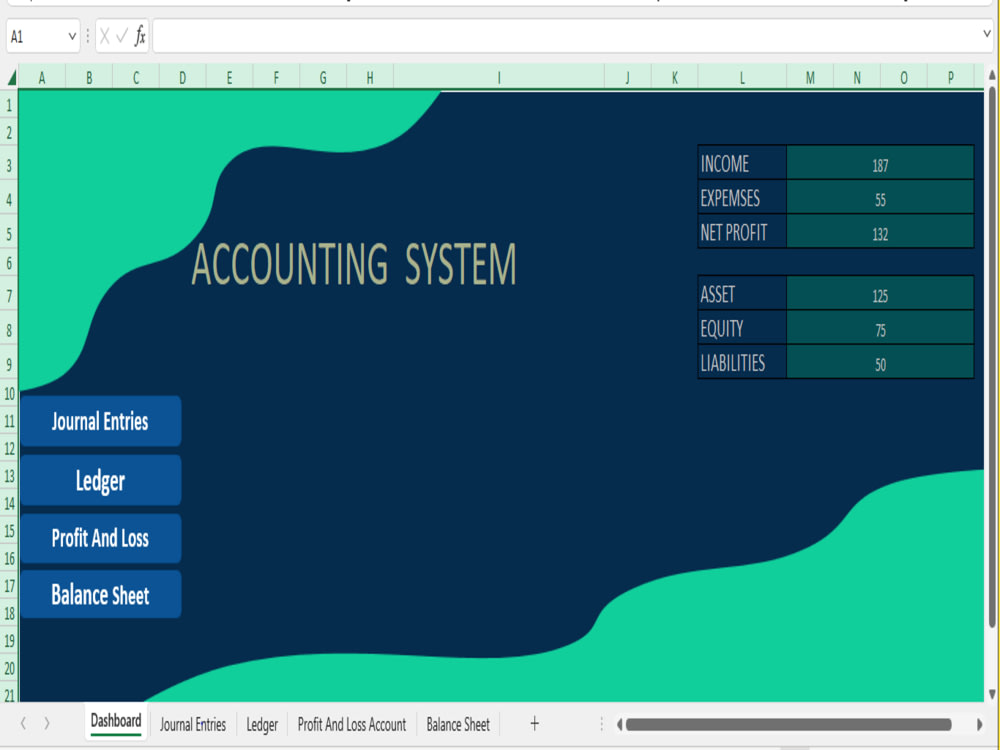This screenshot has height=750, width=1000.
Task: Select all cells using the corner triangle
Action: [10, 77]
